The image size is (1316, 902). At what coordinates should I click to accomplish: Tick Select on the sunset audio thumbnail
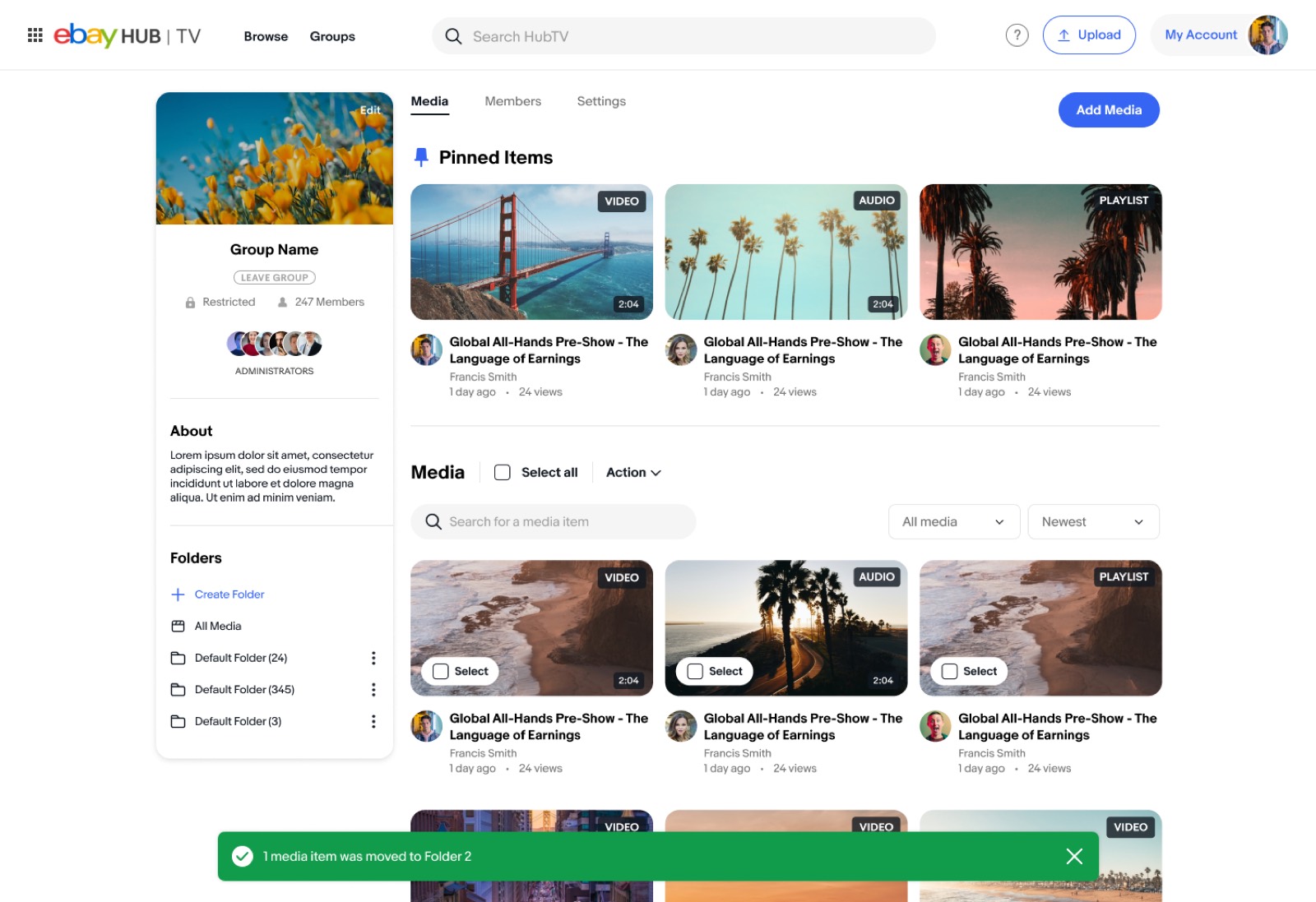695,671
